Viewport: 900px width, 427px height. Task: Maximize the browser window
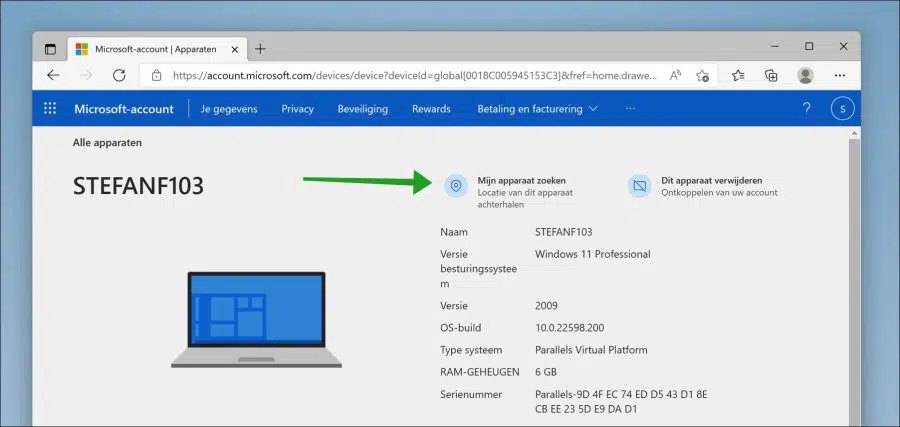point(809,46)
